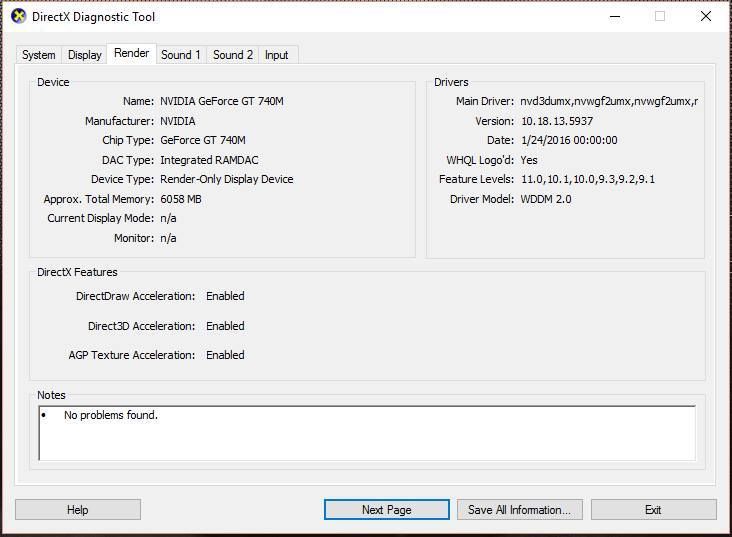Select 'No problems found.' note text
732x537 pixels.
tap(111, 415)
